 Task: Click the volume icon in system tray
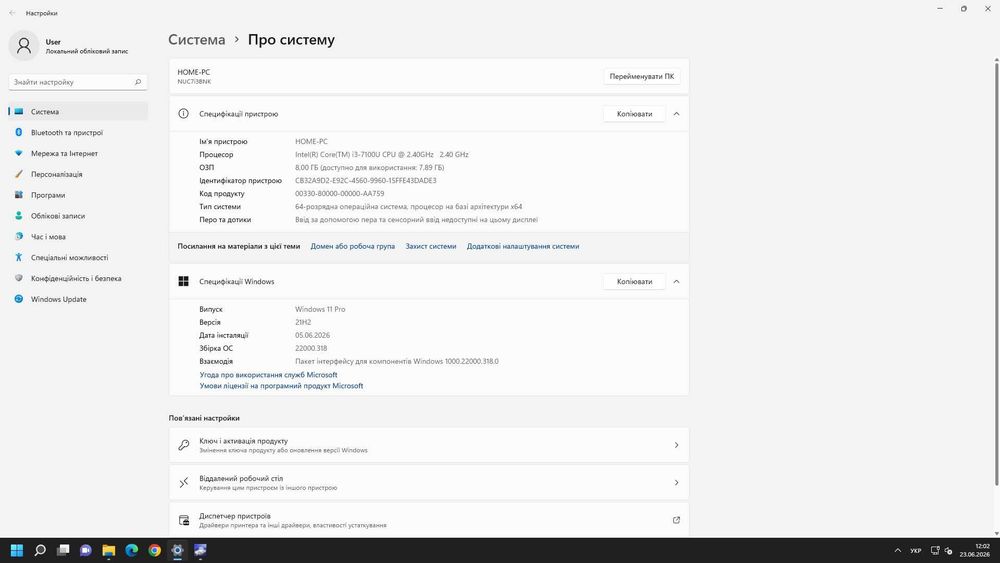coord(948,550)
